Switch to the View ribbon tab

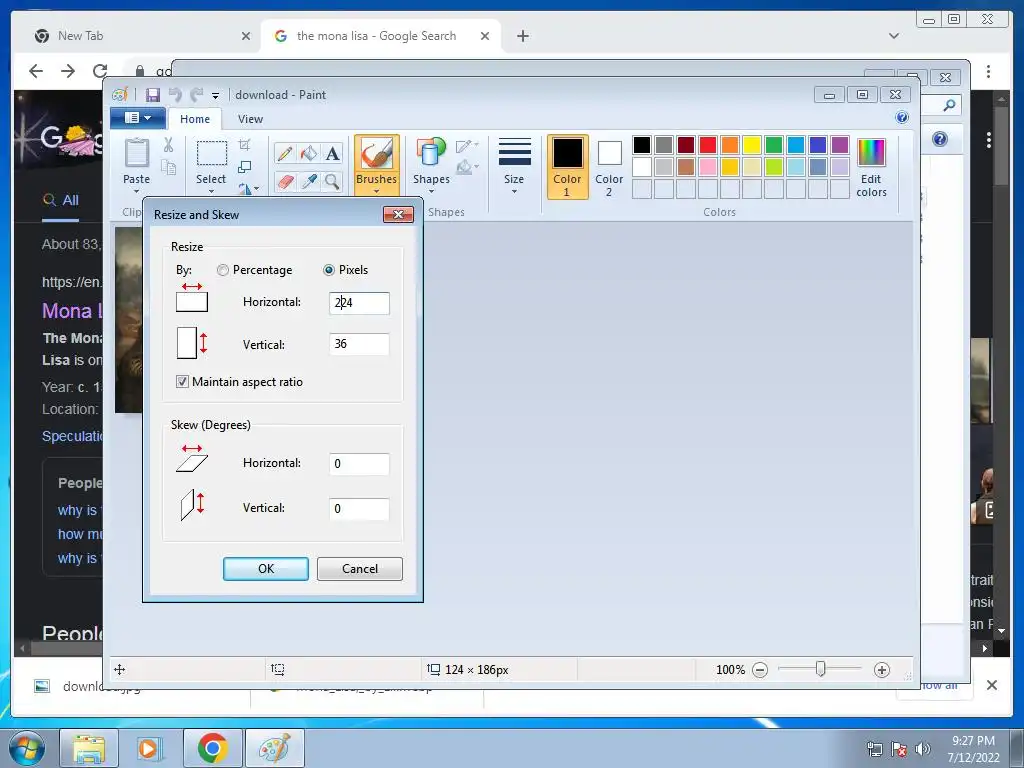(250, 119)
